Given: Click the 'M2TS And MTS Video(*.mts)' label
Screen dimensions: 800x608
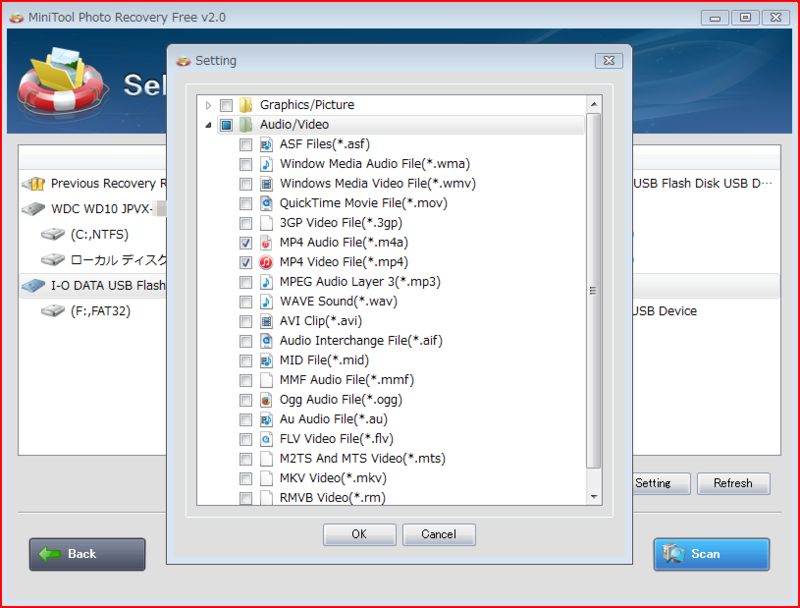Looking at the screenshot, I should pos(362,459).
